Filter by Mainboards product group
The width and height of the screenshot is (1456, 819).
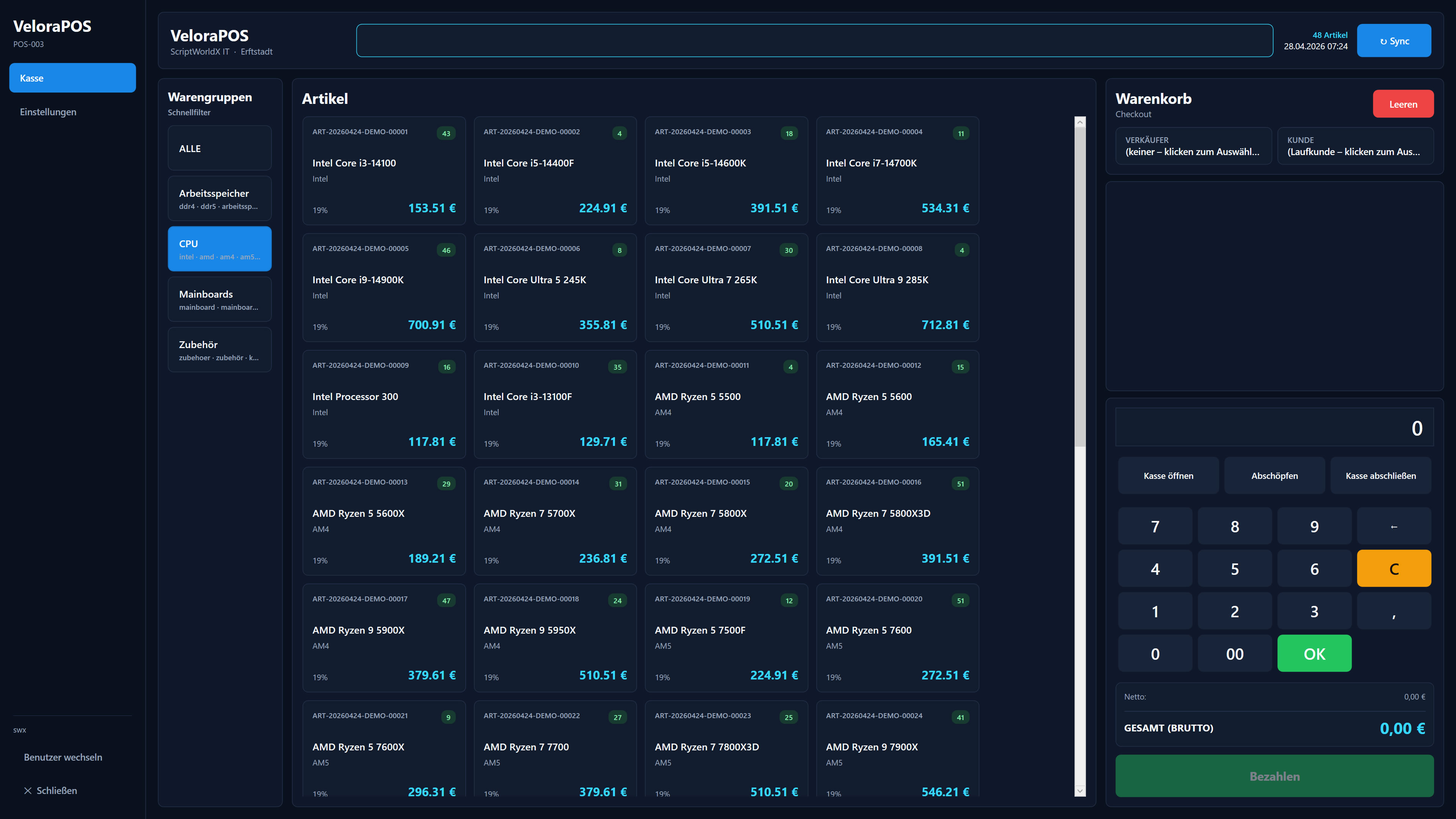[x=219, y=299]
